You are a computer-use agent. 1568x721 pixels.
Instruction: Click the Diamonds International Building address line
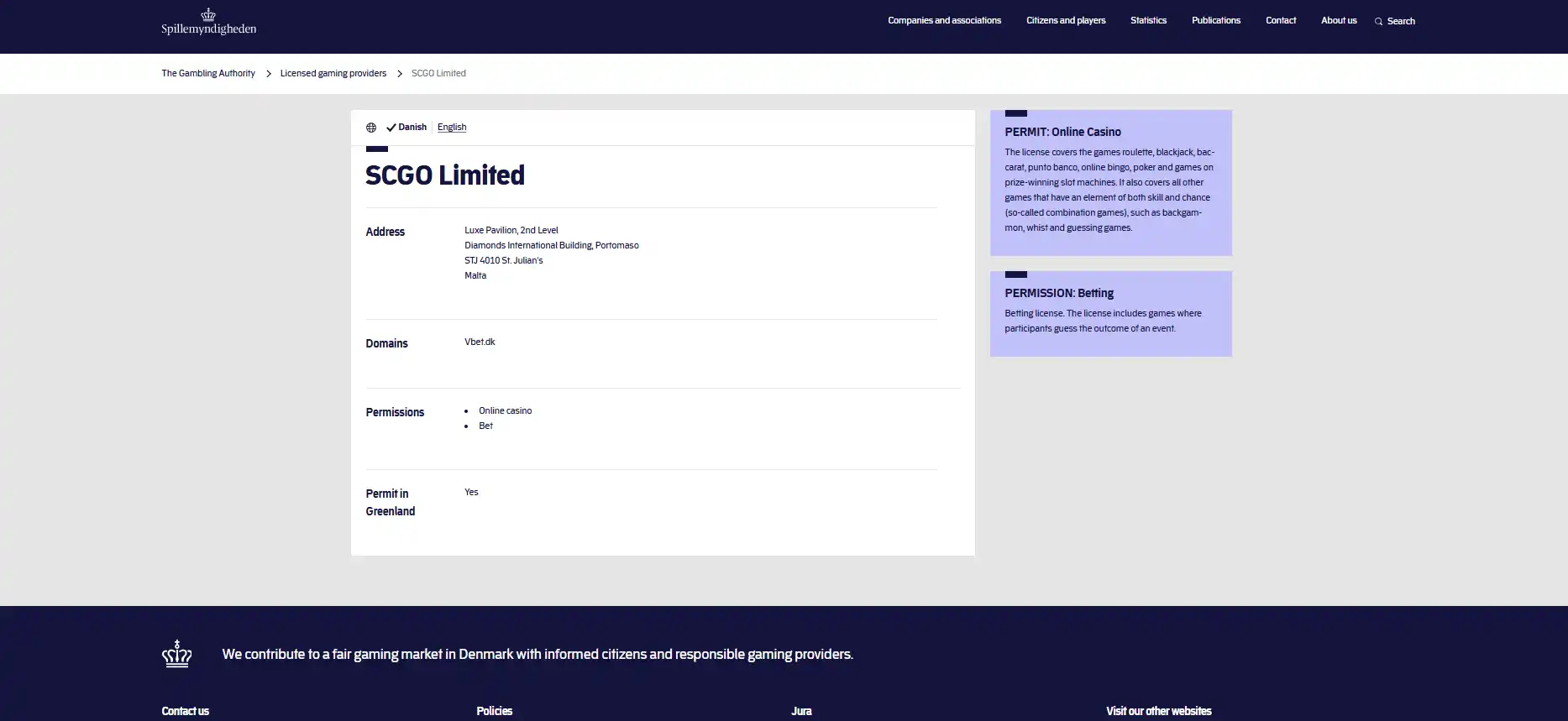click(x=552, y=245)
